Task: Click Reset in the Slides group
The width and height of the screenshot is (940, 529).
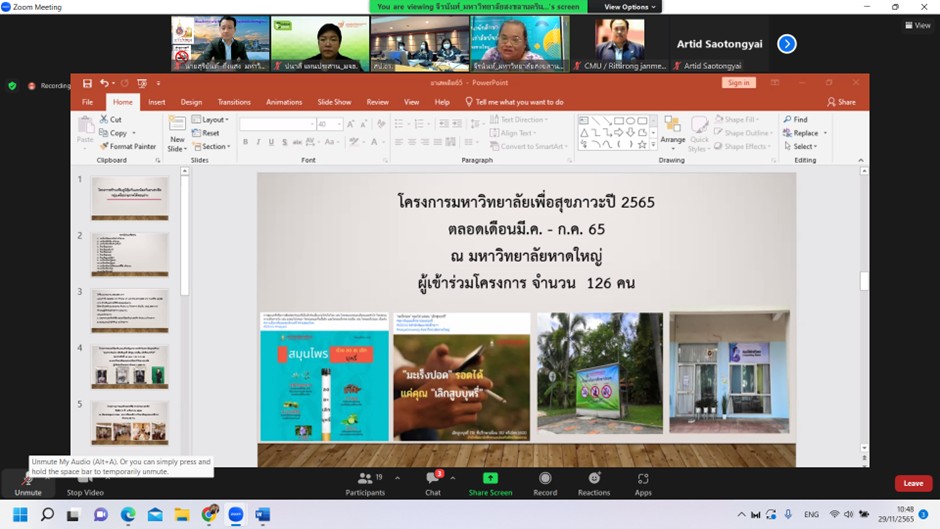Action: coord(206,133)
